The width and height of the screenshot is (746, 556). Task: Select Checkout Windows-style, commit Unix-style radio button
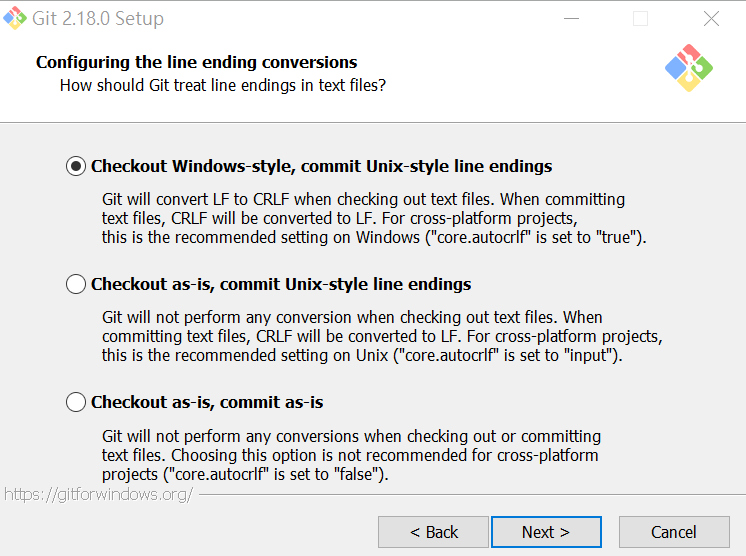click(76, 167)
